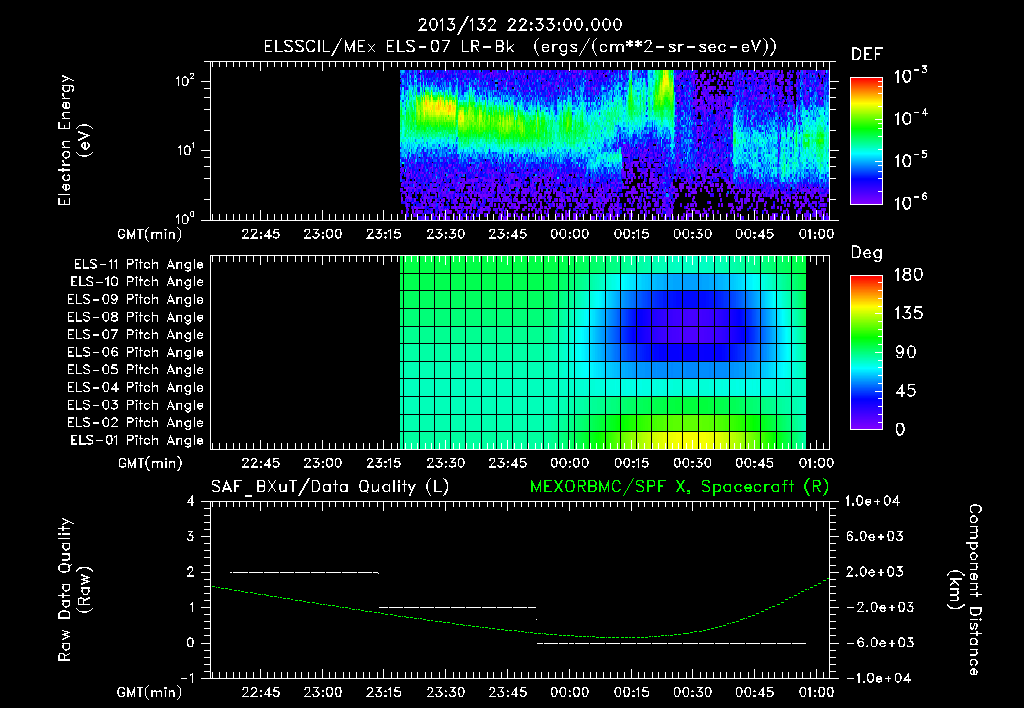Click the data quality line segment at level 0
The width and height of the screenshot is (1024, 708).
(671, 643)
